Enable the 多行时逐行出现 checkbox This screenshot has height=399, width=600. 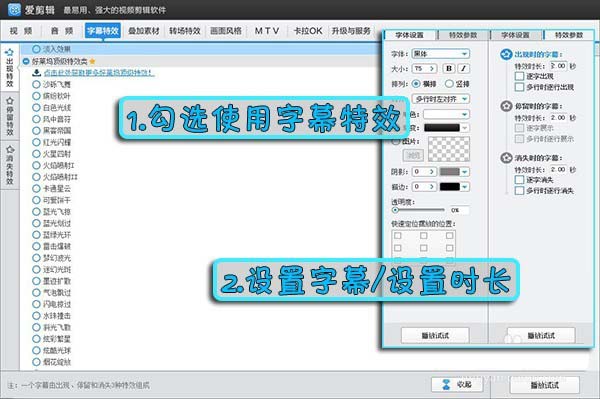click(x=519, y=87)
